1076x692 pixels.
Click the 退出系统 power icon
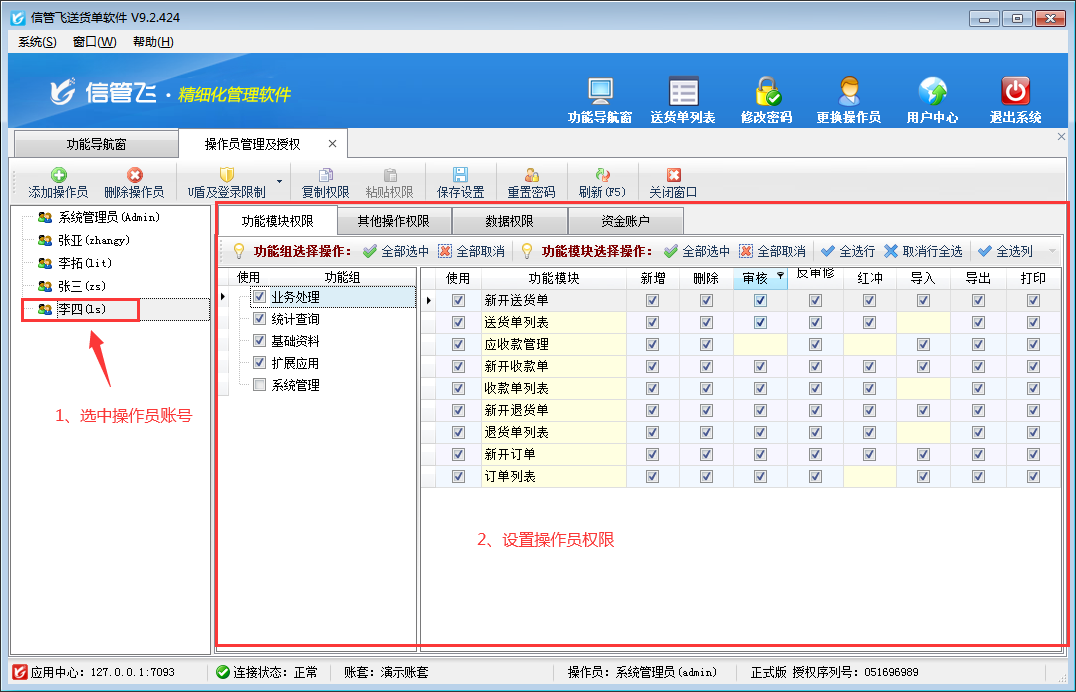tap(1015, 92)
